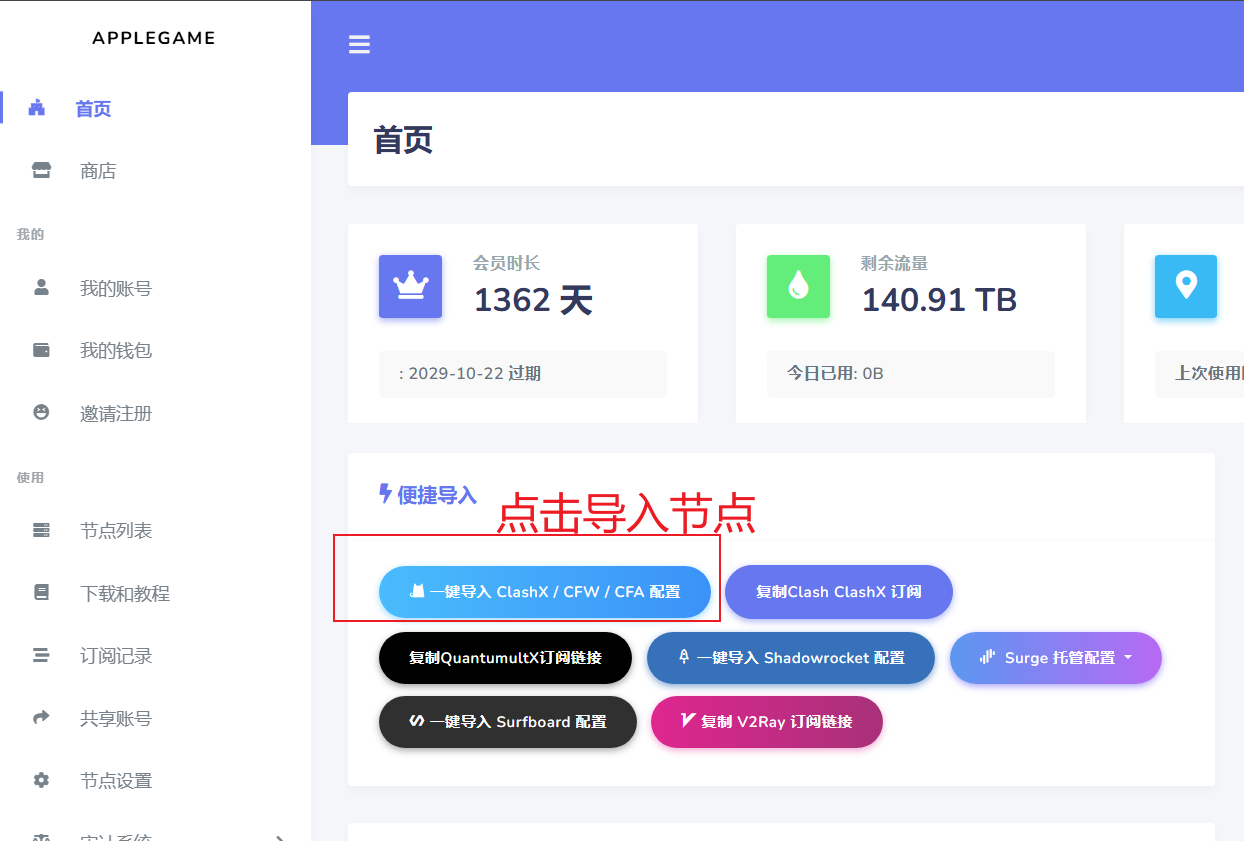Image resolution: width=1244 pixels, height=841 pixels.
Task: Click 一键导入 ClashX / CFW / CFA 配置
Action: (544, 592)
